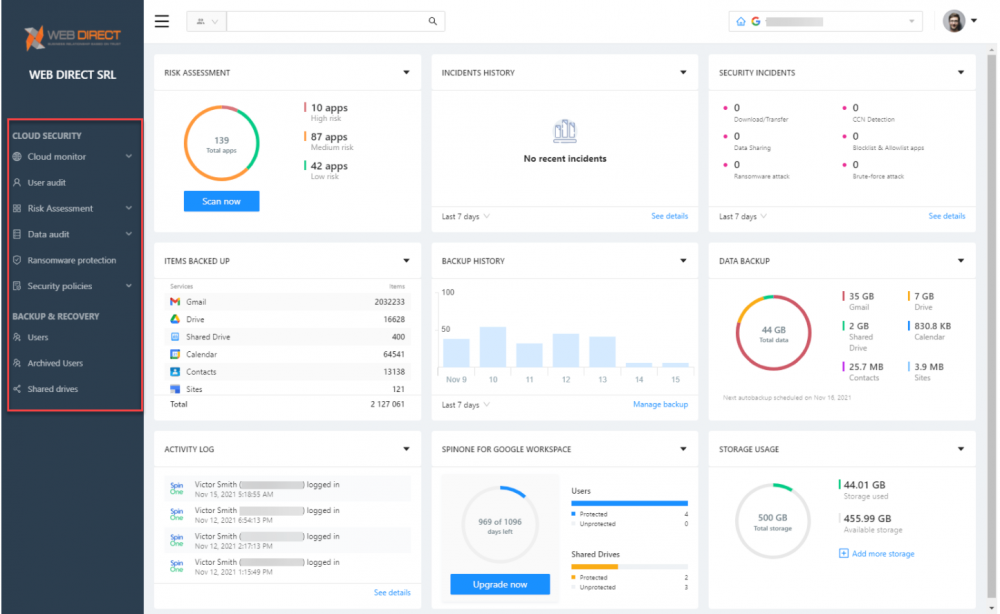This screenshot has height=614, width=1000.
Task: Open the hamburger menu icon
Action: pos(162,21)
